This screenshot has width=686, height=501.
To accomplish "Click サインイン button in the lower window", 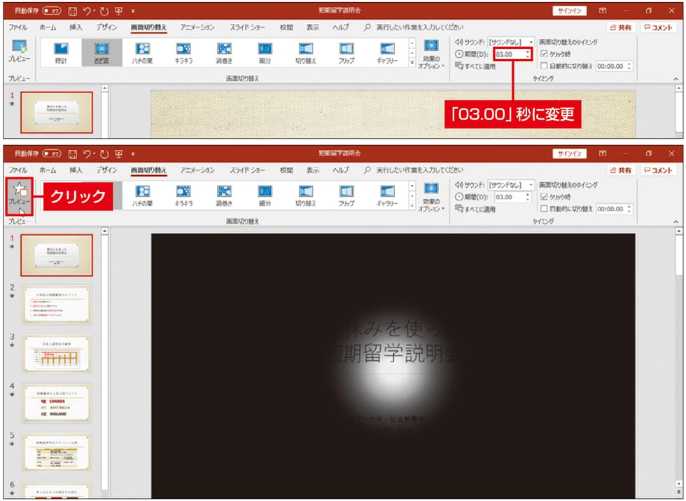I will pyautogui.click(x=571, y=153).
